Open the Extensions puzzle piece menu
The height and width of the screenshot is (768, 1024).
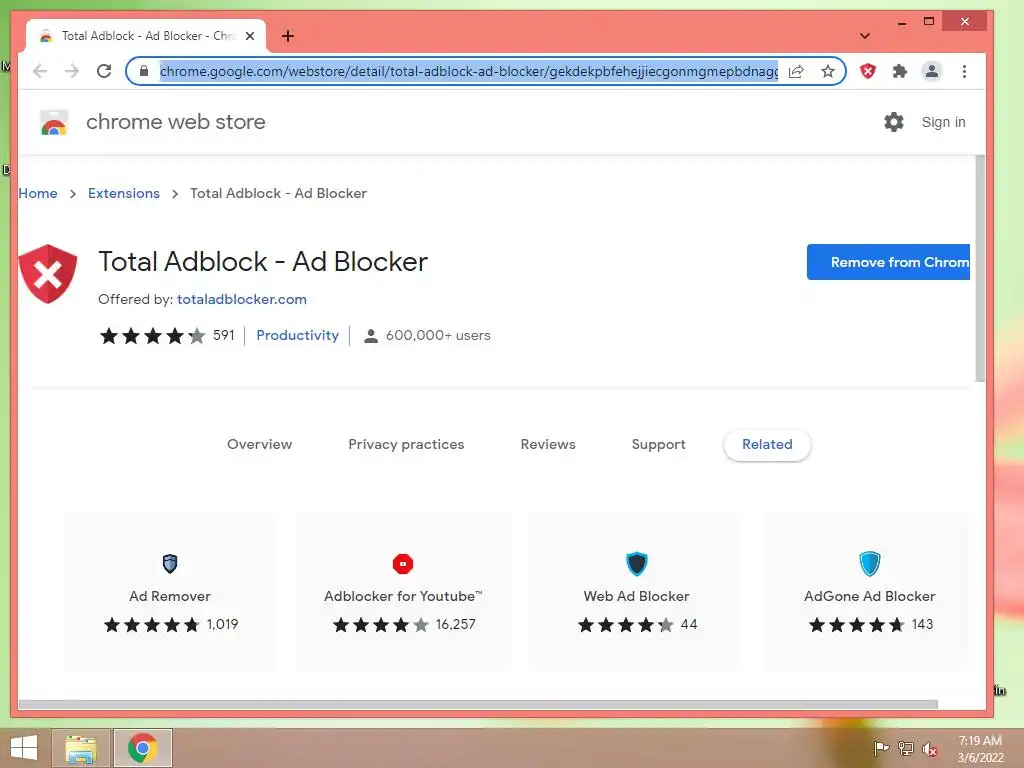click(x=900, y=71)
